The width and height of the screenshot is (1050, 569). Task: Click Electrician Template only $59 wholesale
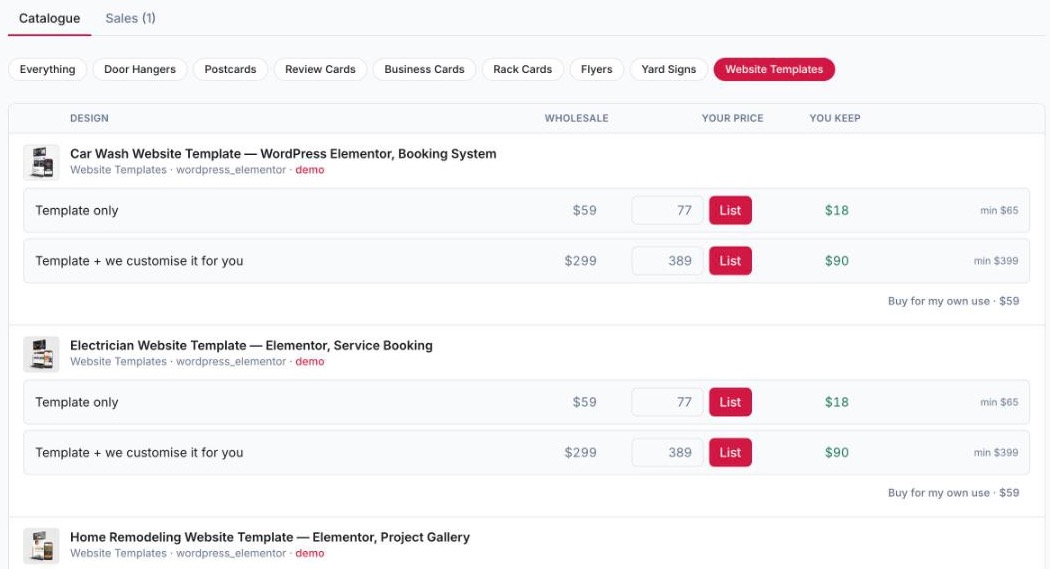585,402
